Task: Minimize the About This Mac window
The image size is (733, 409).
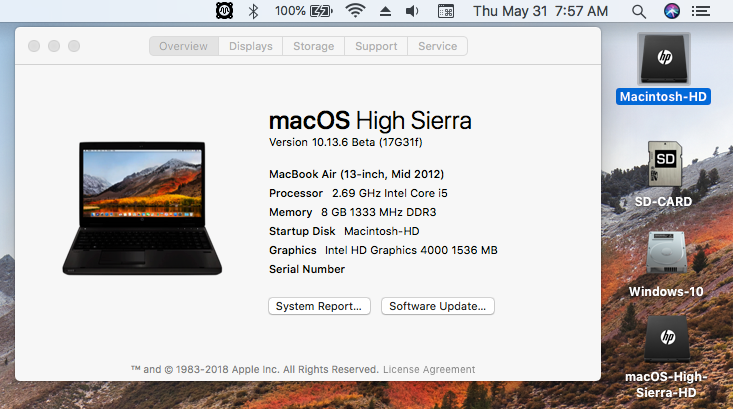Action: [x=54, y=46]
